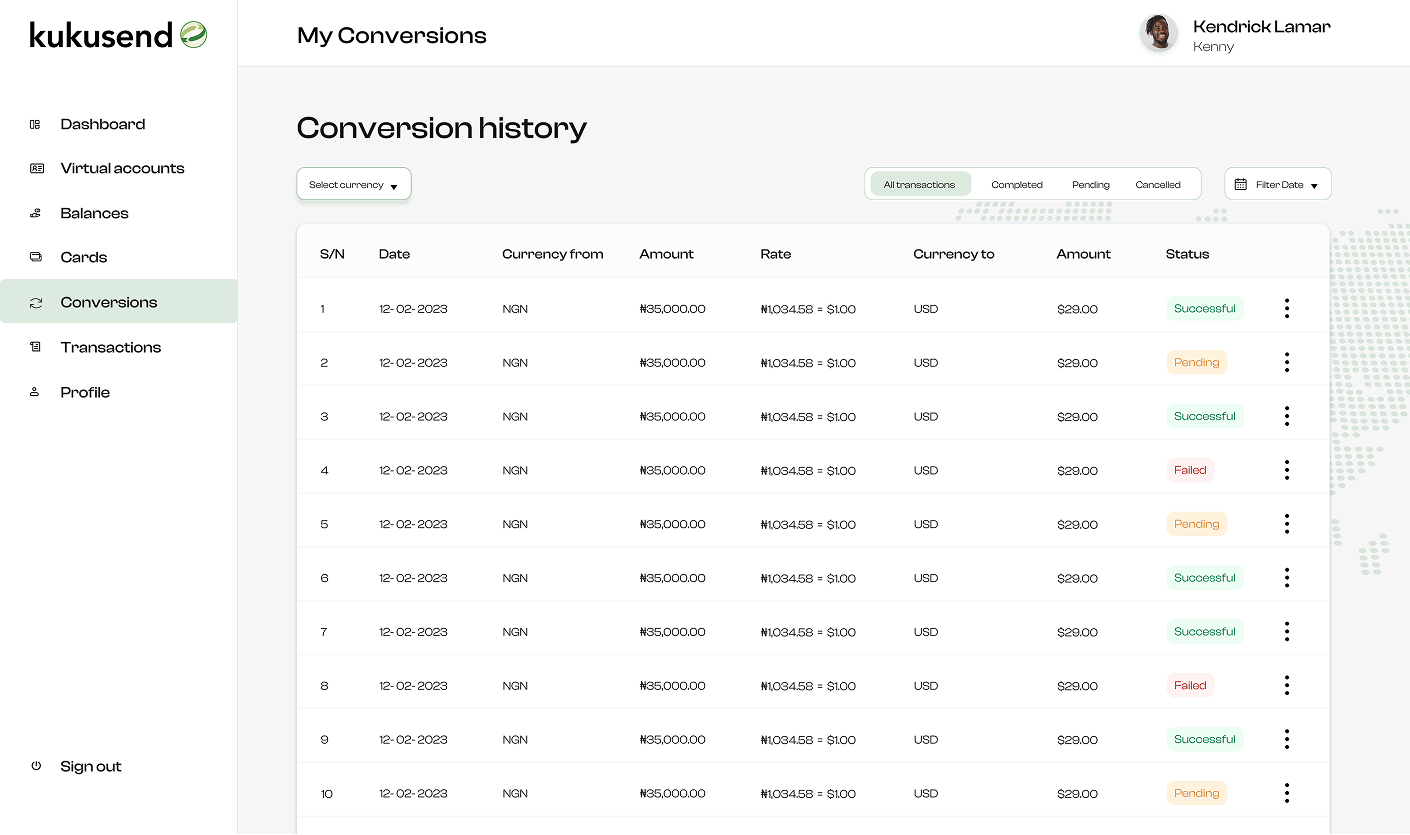Open the Select currency dropdown
1410x835 pixels.
353,184
